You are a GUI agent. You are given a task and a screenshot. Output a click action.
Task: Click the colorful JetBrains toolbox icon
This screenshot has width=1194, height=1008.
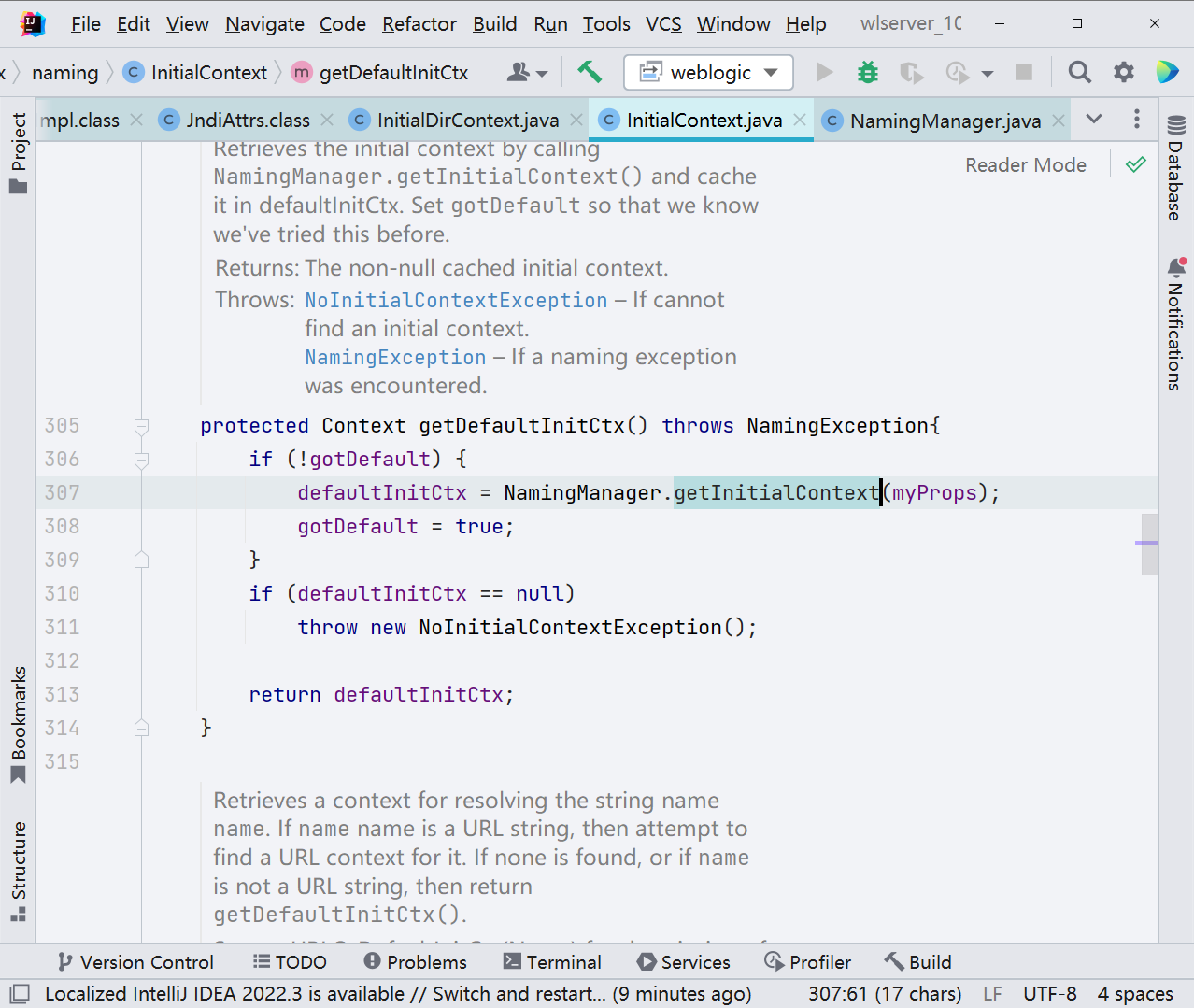[1167, 72]
